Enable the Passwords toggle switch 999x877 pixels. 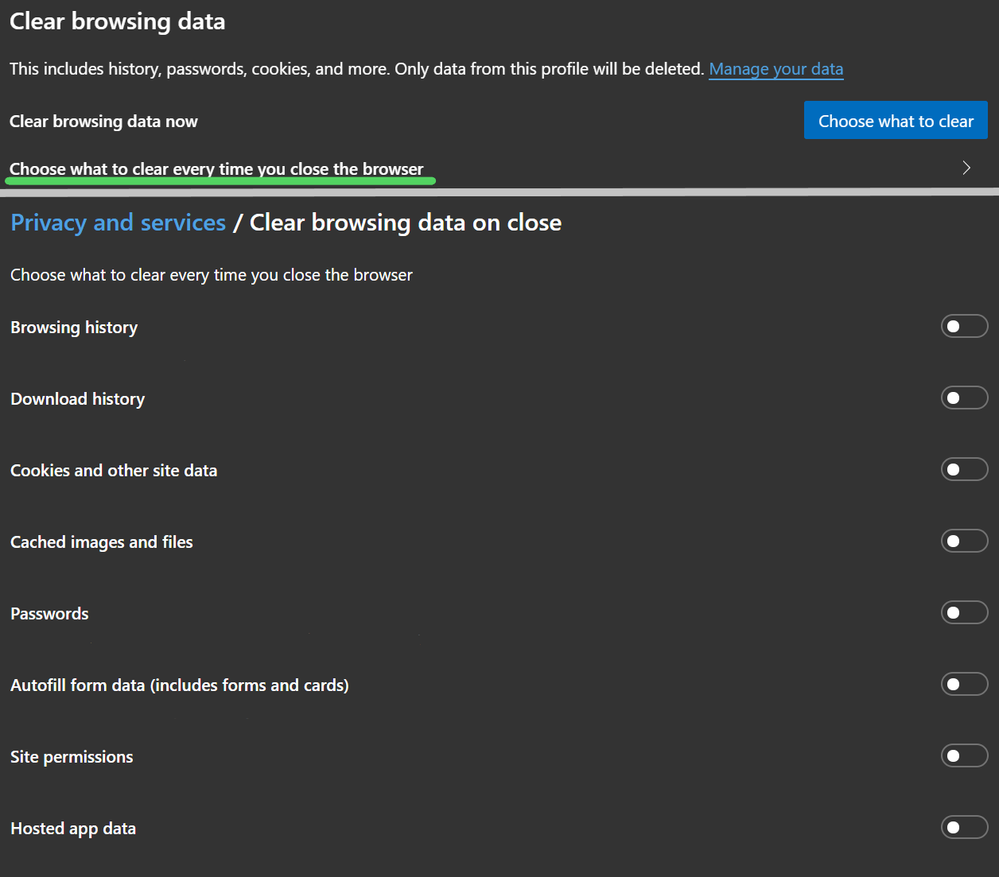point(964,613)
